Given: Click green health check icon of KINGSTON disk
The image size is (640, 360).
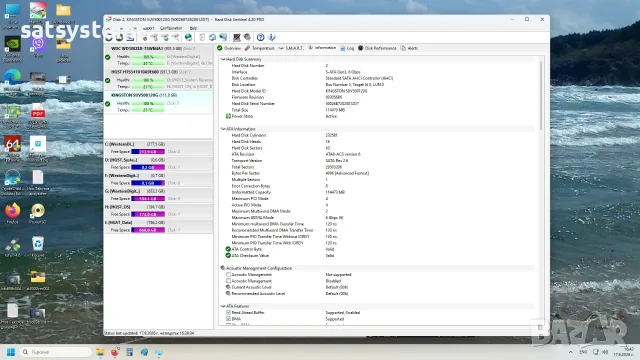Looking at the screenshot, I should tap(108, 104).
